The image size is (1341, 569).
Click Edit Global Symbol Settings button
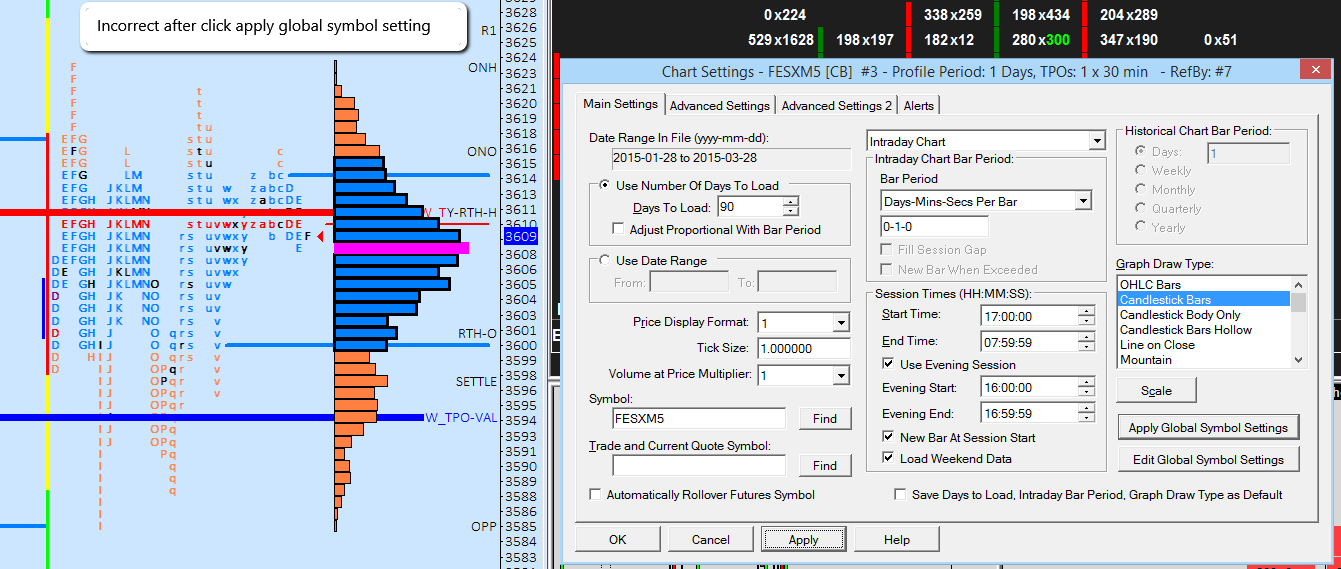click(x=1208, y=459)
